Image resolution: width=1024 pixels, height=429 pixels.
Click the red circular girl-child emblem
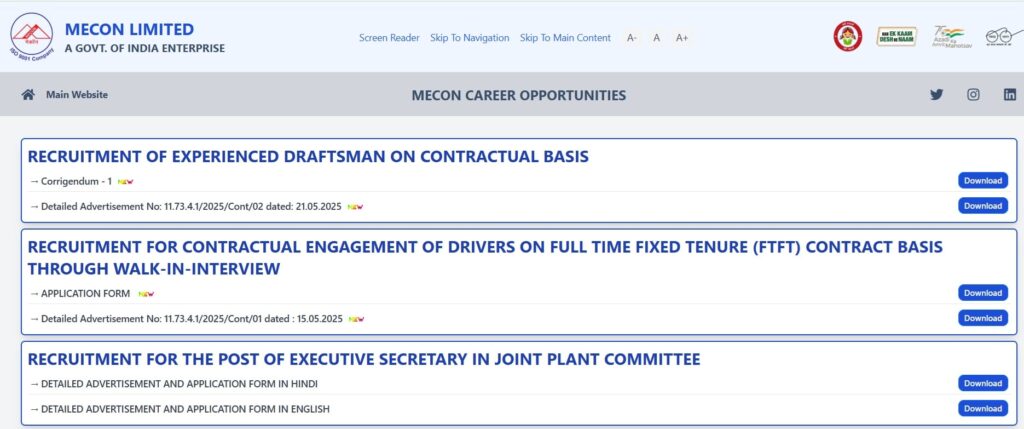pos(848,37)
